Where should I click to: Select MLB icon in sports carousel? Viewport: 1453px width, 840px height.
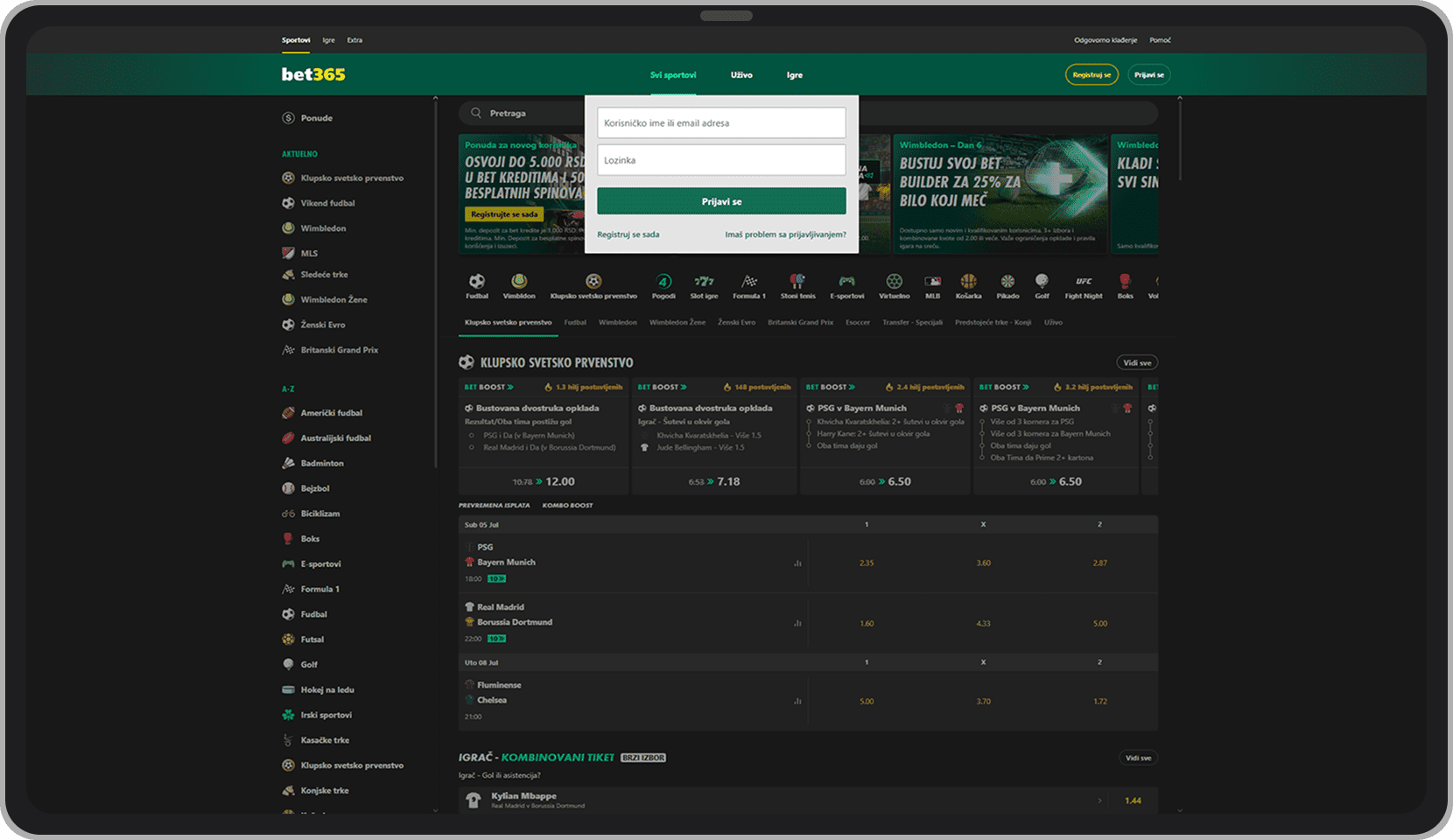tap(933, 282)
